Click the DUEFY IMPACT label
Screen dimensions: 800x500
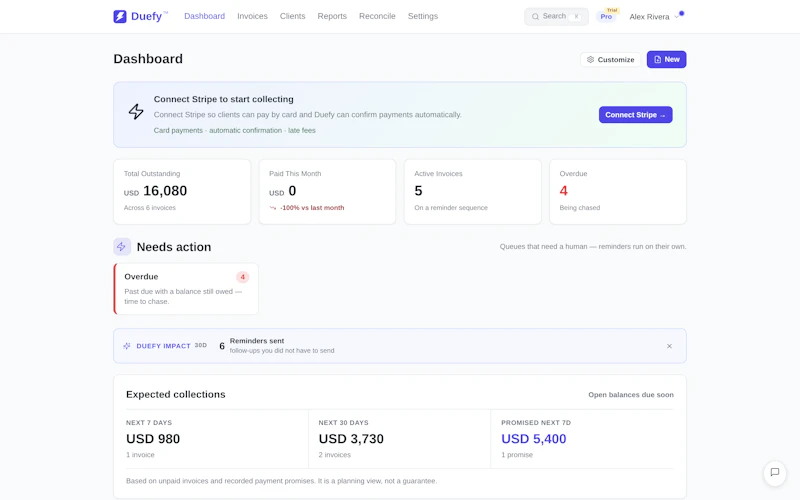[163, 346]
